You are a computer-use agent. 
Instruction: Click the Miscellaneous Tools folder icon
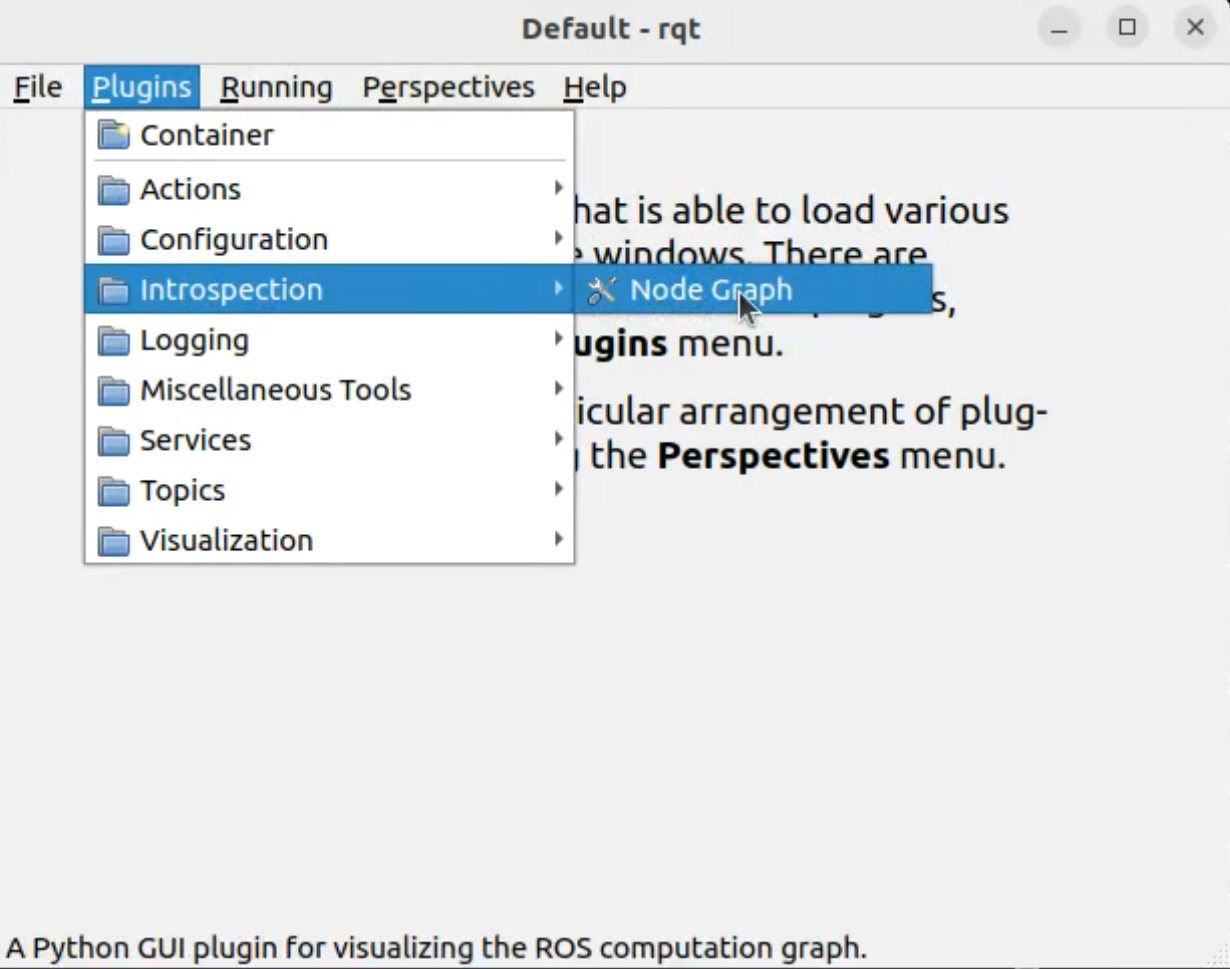coord(114,391)
